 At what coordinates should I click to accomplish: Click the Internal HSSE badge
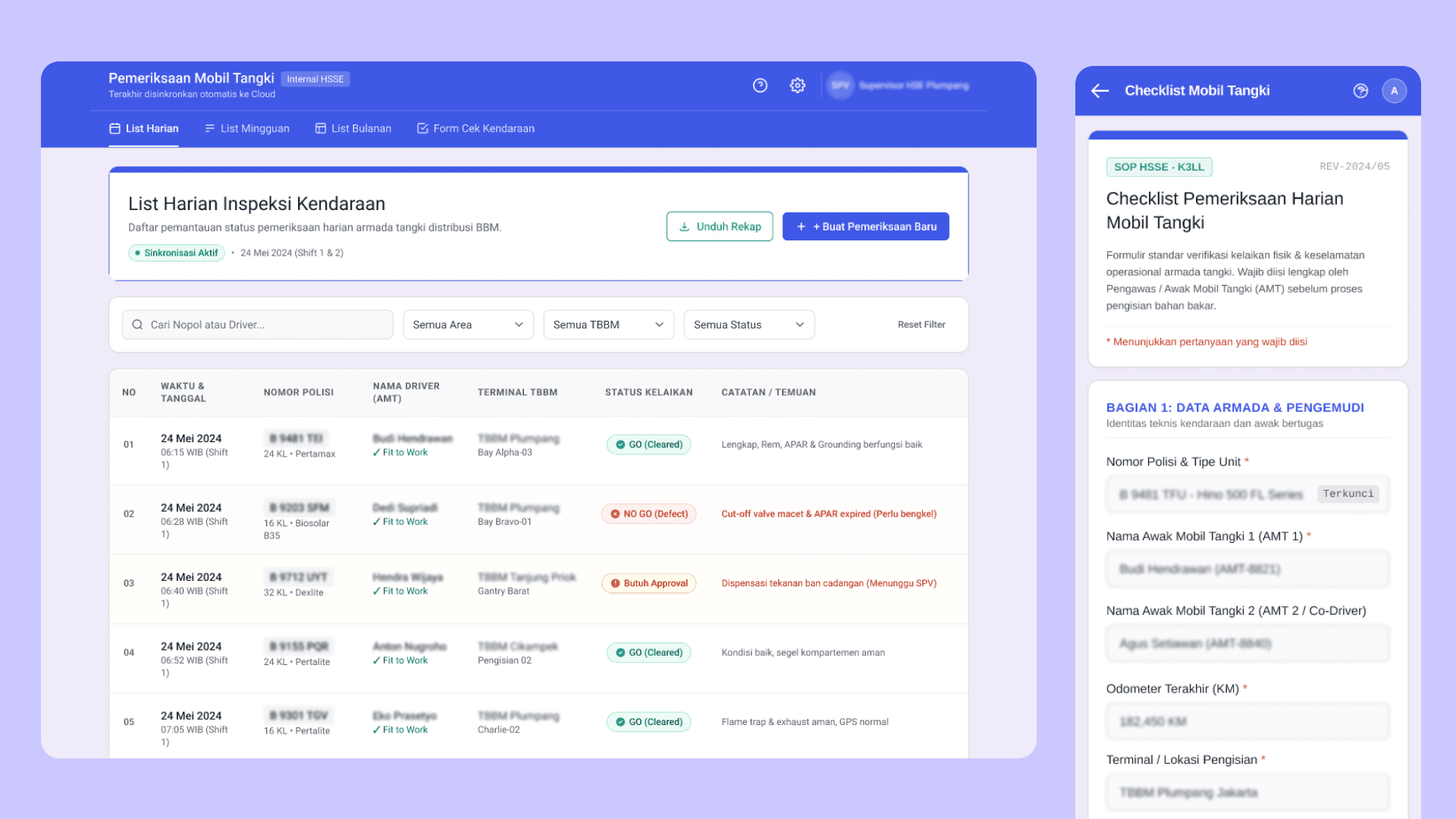point(315,79)
